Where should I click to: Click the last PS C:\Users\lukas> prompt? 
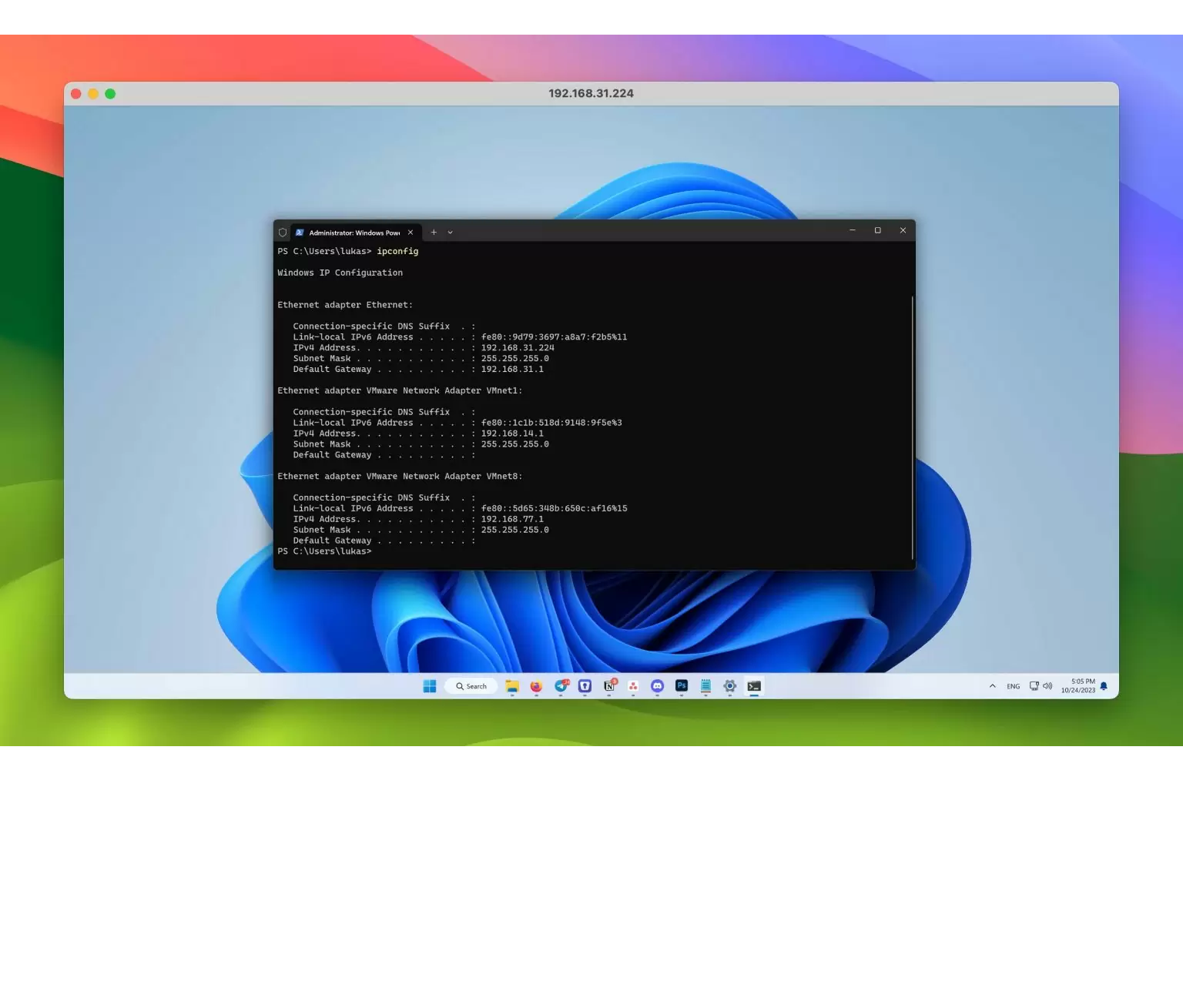324,551
